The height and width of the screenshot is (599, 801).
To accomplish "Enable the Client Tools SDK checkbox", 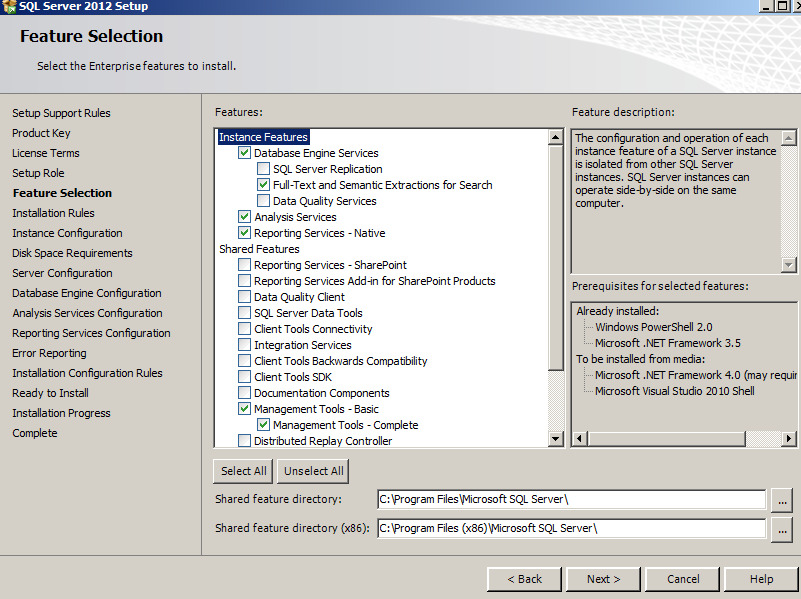I will (244, 377).
